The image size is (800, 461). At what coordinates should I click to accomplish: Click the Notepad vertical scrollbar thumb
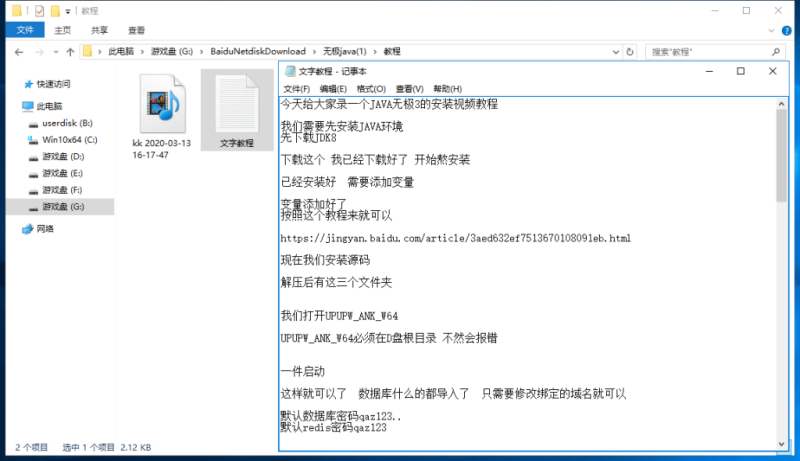coord(781,156)
